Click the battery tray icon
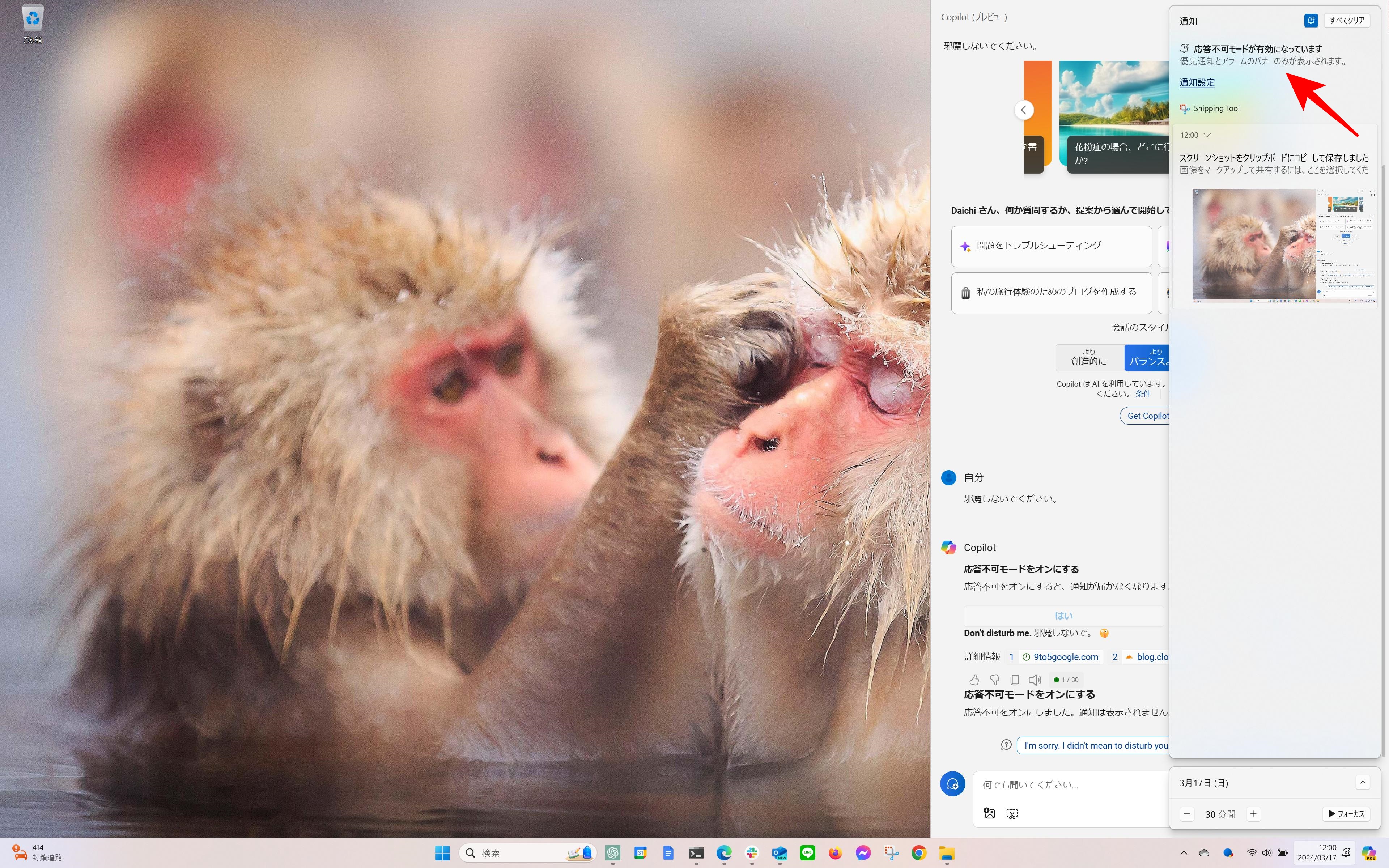Screen dimensions: 1389x868 [x=1282, y=853]
